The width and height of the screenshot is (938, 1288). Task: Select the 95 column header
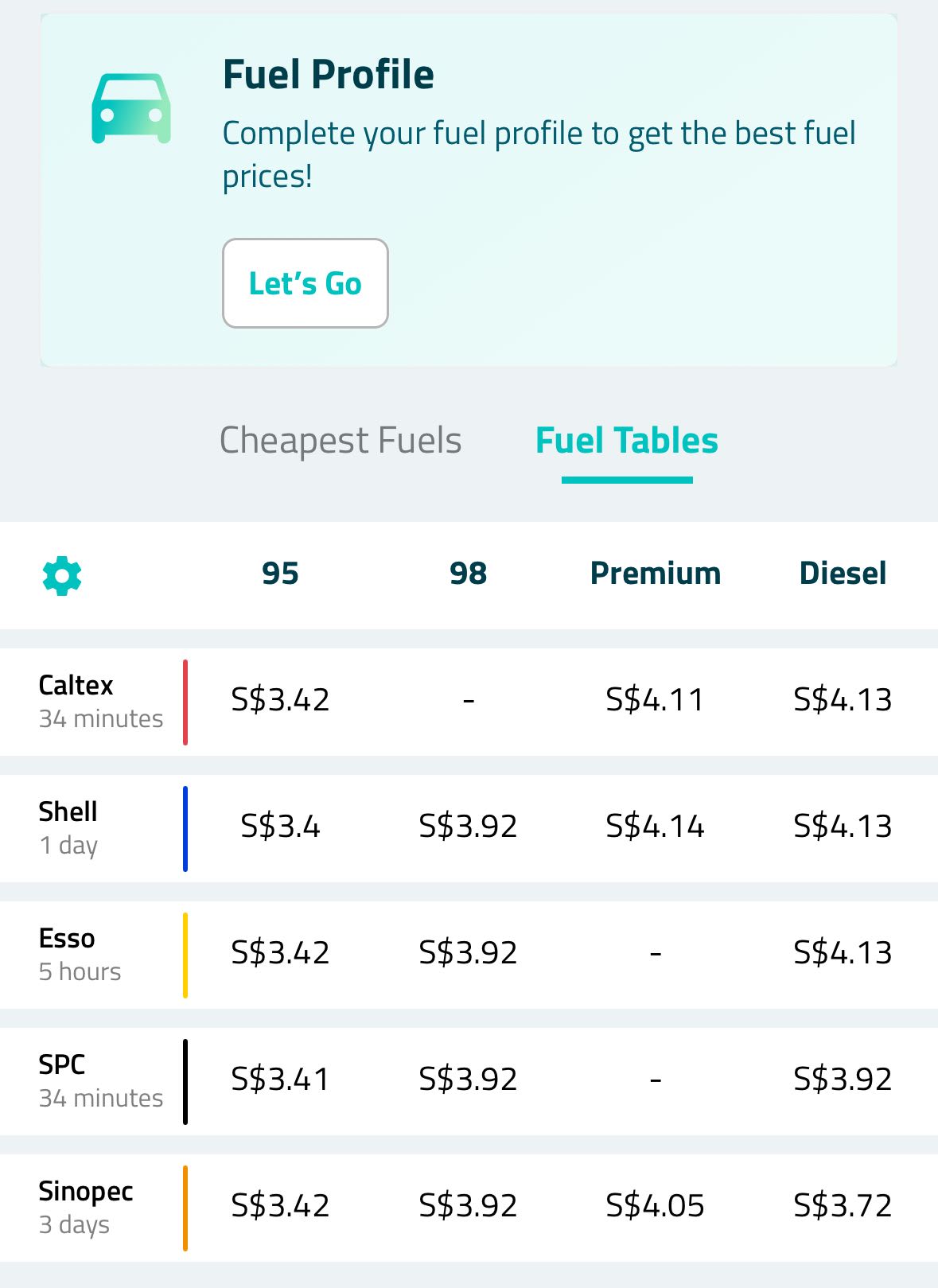[280, 574]
